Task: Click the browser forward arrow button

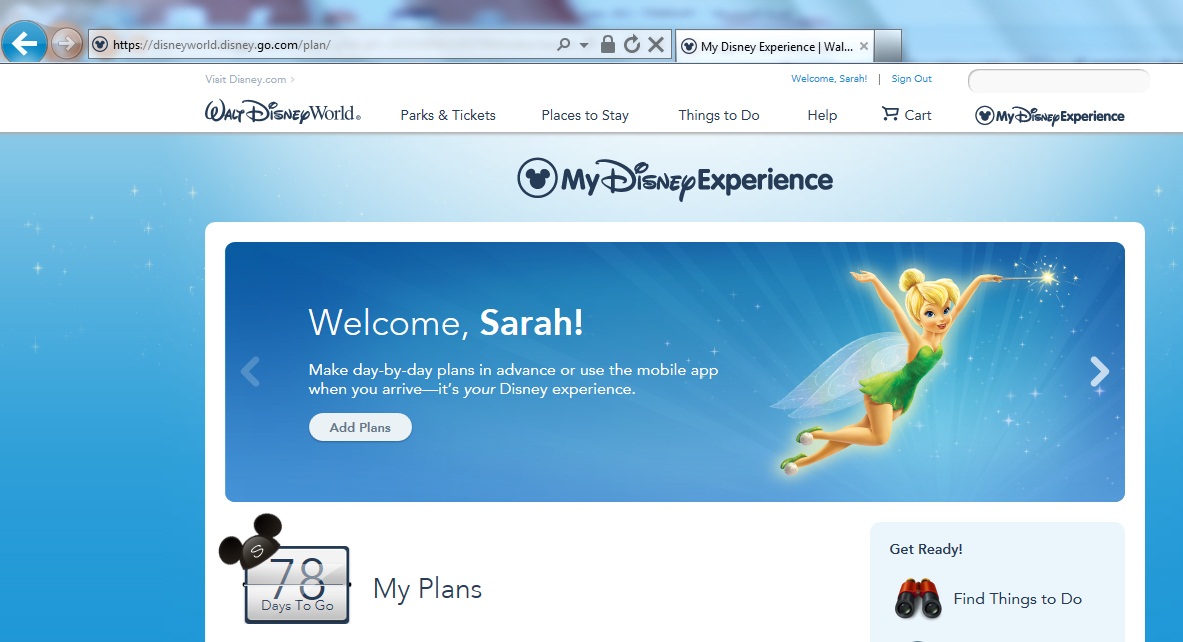Action: point(66,44)
